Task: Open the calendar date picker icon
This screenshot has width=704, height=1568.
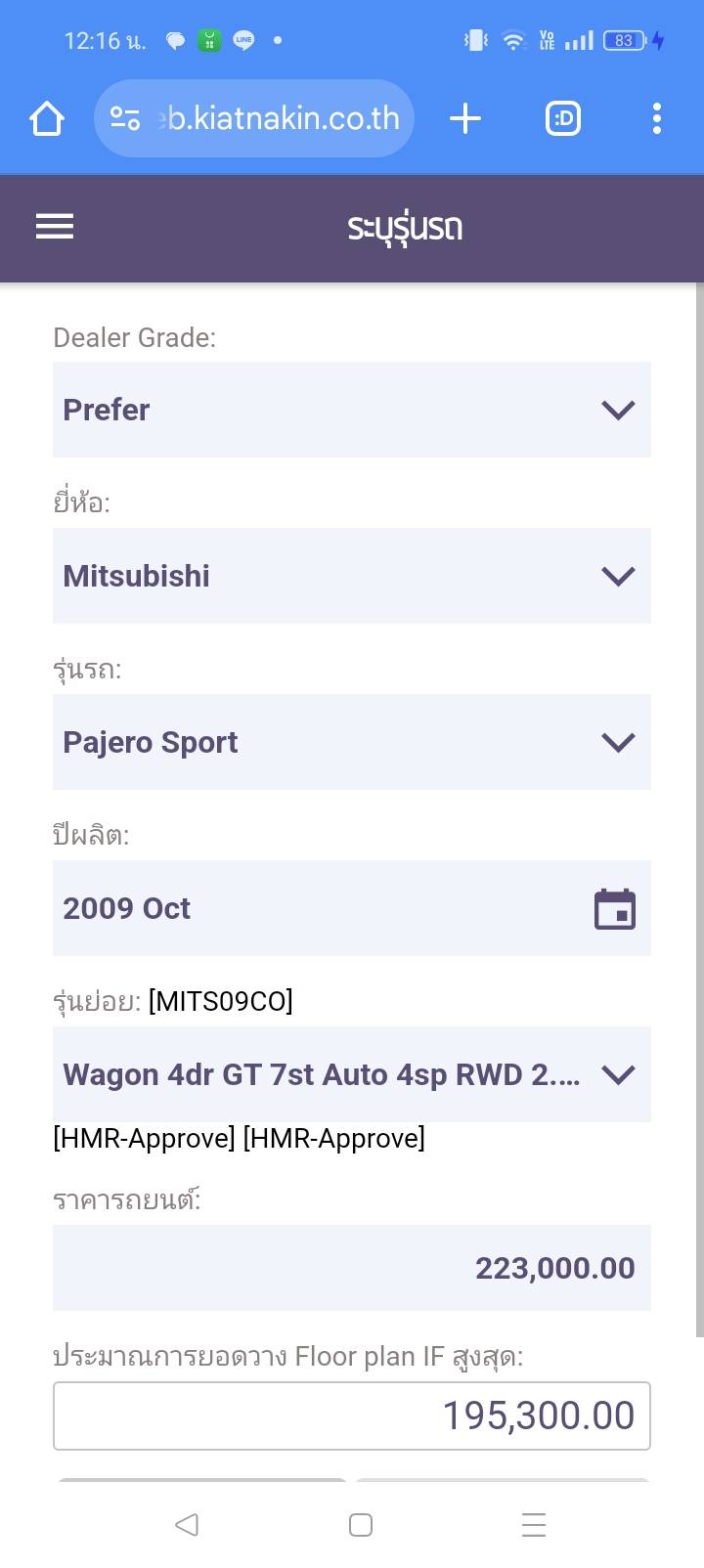Action: 615,908
